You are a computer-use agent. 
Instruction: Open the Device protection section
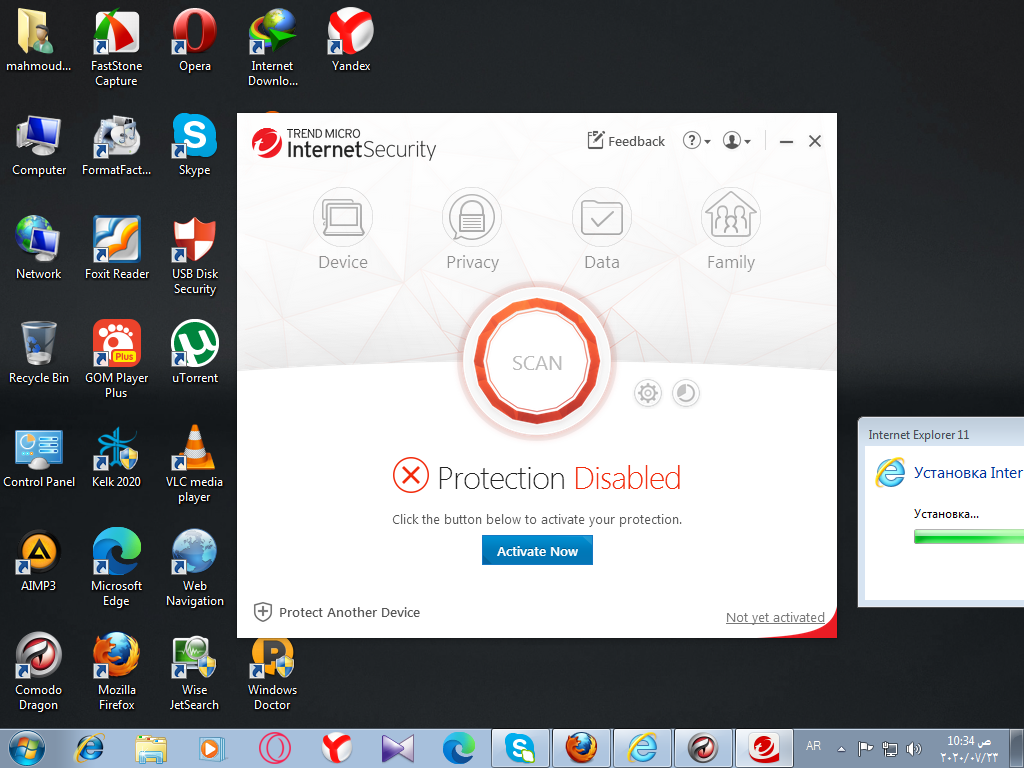coord(343,229)
